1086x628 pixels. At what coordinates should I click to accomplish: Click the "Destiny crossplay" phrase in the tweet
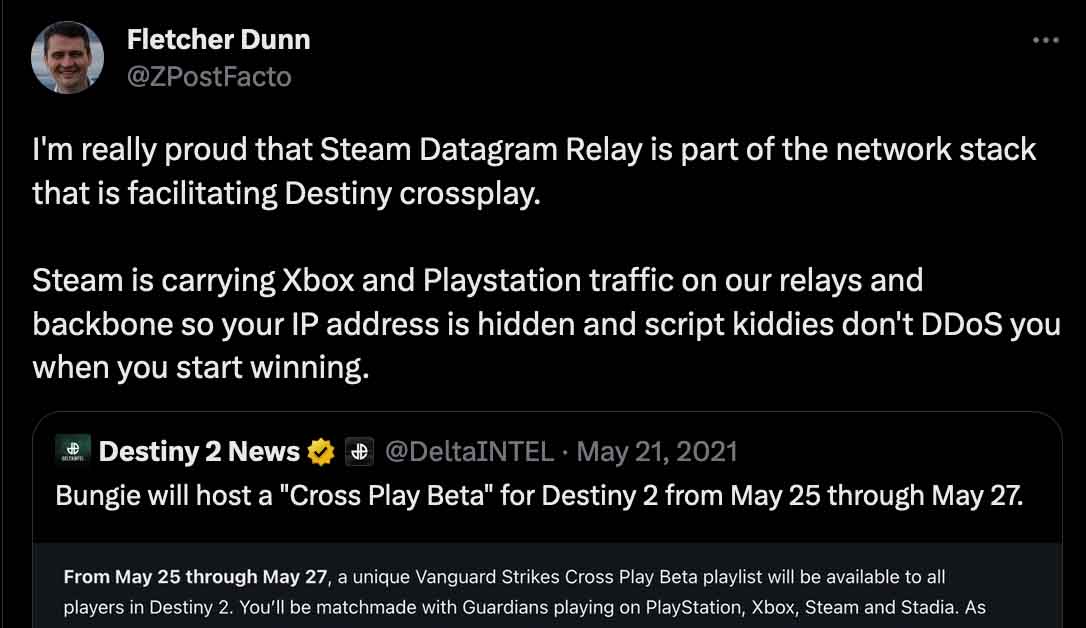412,194
